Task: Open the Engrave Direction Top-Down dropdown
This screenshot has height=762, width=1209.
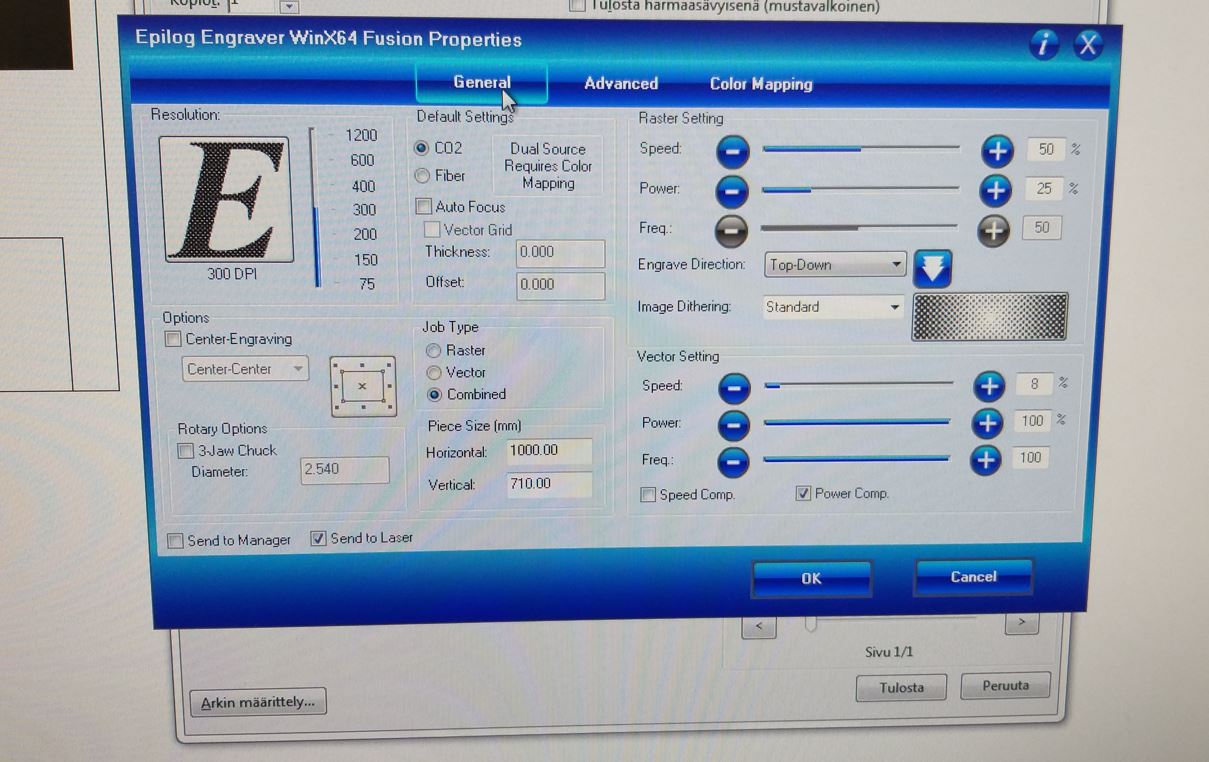Action: (x=836, y=265)
